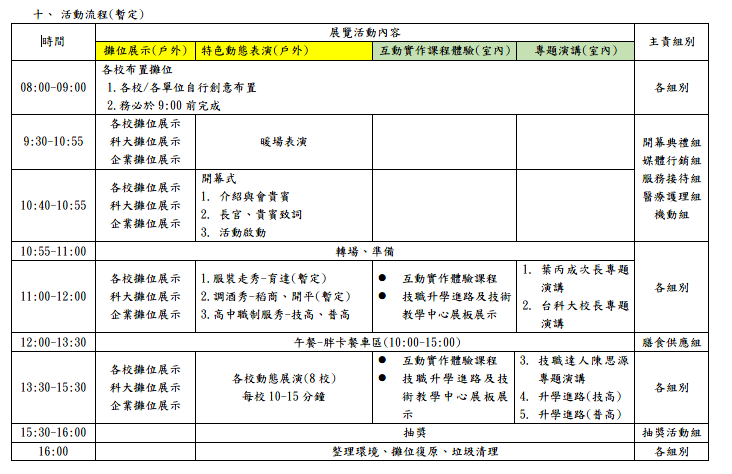Screen dimensions: 732x474
Task: Click the 暖場表演 cell
Action: [283, 141]
